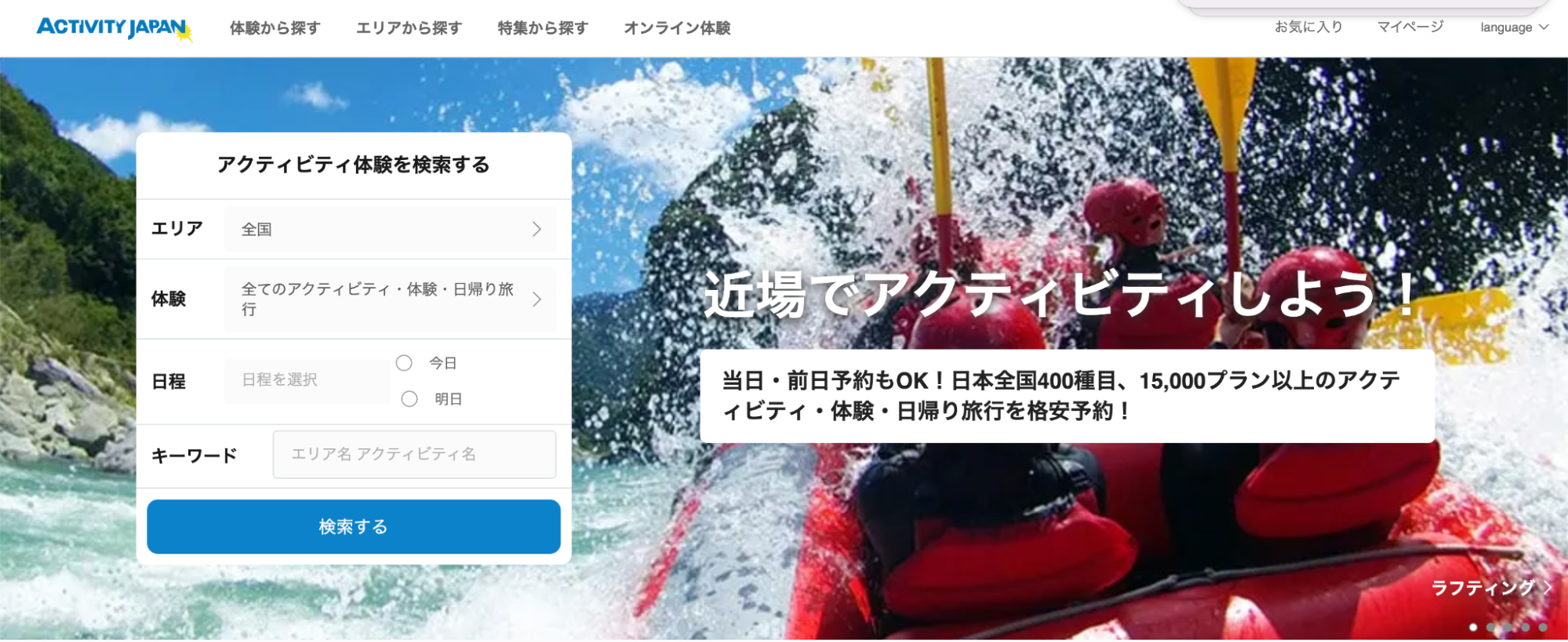1568x642 pixels.
Task: Select the first carousel dot indicator
Action: pos(1473,627)
